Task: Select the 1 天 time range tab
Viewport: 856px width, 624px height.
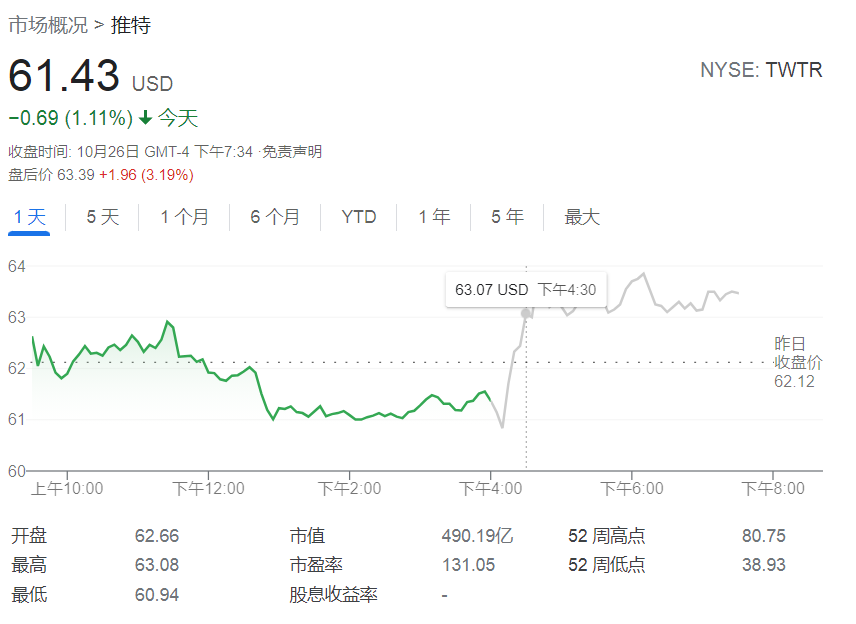Action: (x=29, y=217)
